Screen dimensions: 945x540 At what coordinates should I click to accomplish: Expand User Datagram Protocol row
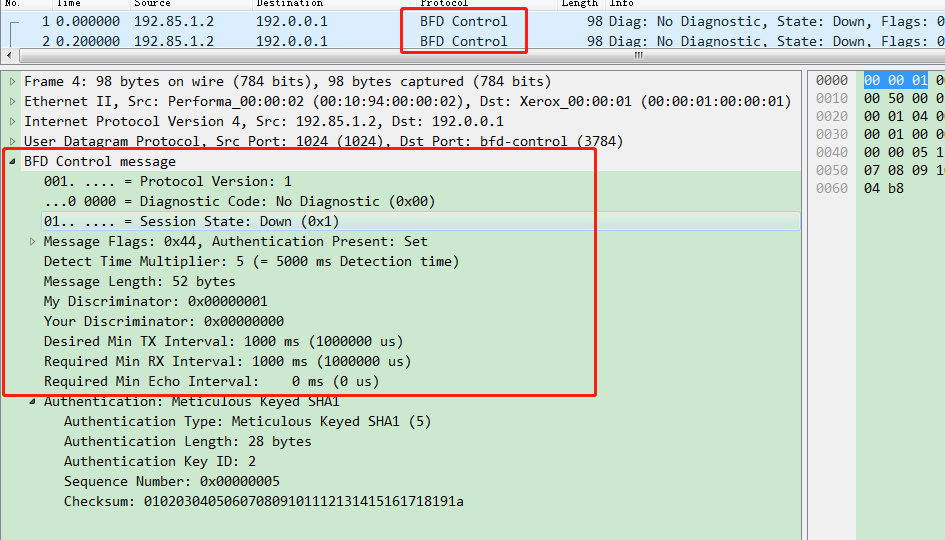point(12,141)
